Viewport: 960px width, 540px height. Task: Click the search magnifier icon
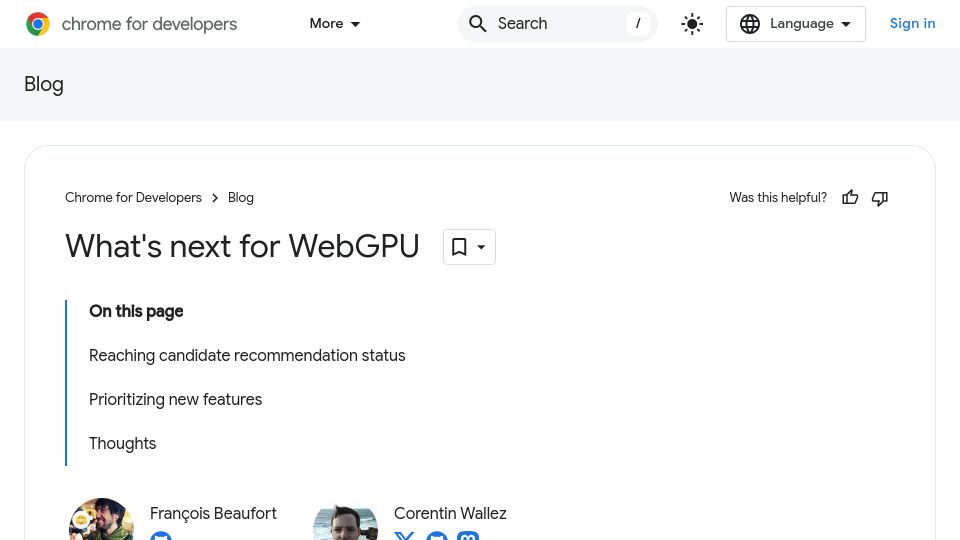[478, 24]
